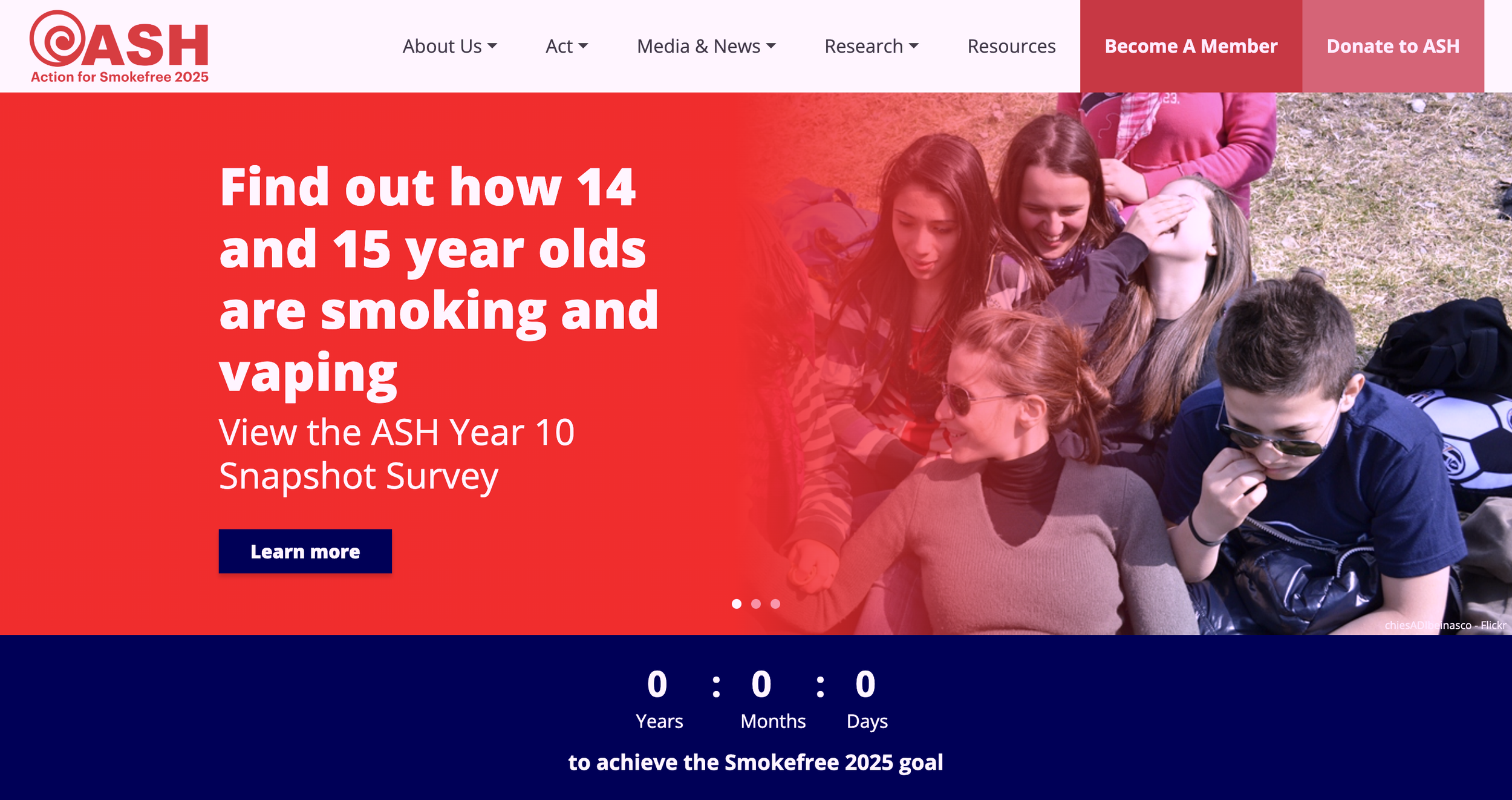The image size is (1512, 800).
Task: Select the first carousel slide dot
Action: pyautogui.click(x=736, y=604)
